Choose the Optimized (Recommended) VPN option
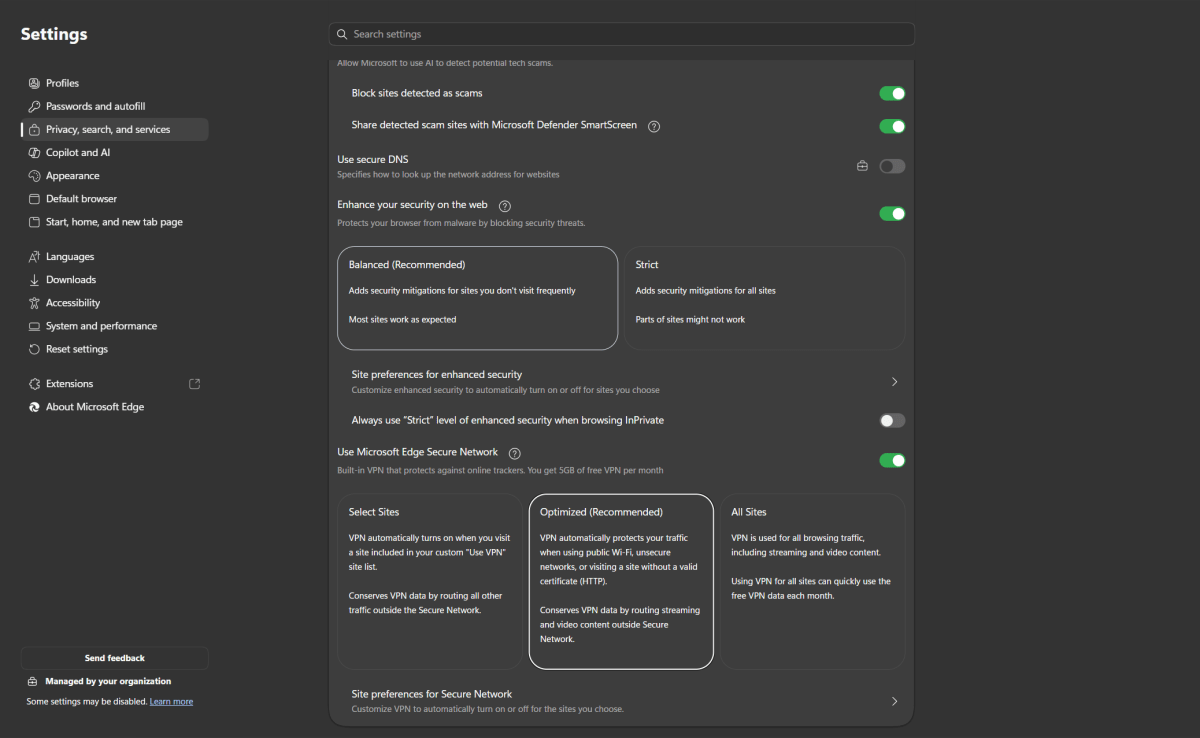This screenshot has width=1200, height=738. pyautogui.click(x=621, y=581)
